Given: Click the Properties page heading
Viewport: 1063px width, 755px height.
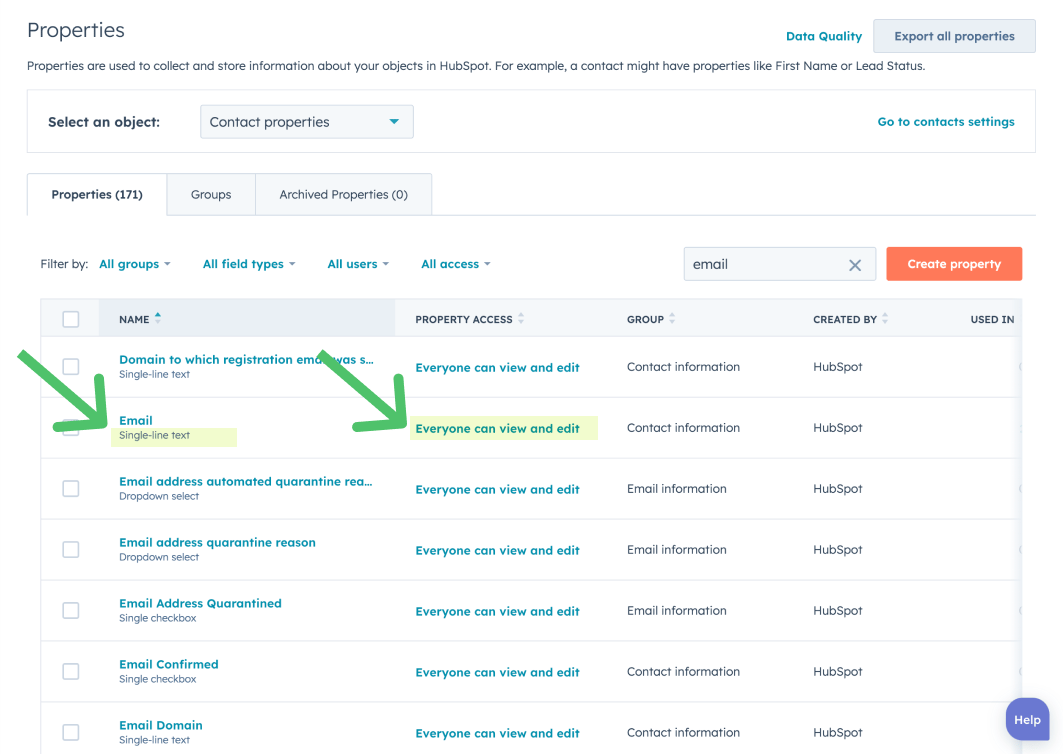Looking at the screenshot, I should [x=76, y=30].
